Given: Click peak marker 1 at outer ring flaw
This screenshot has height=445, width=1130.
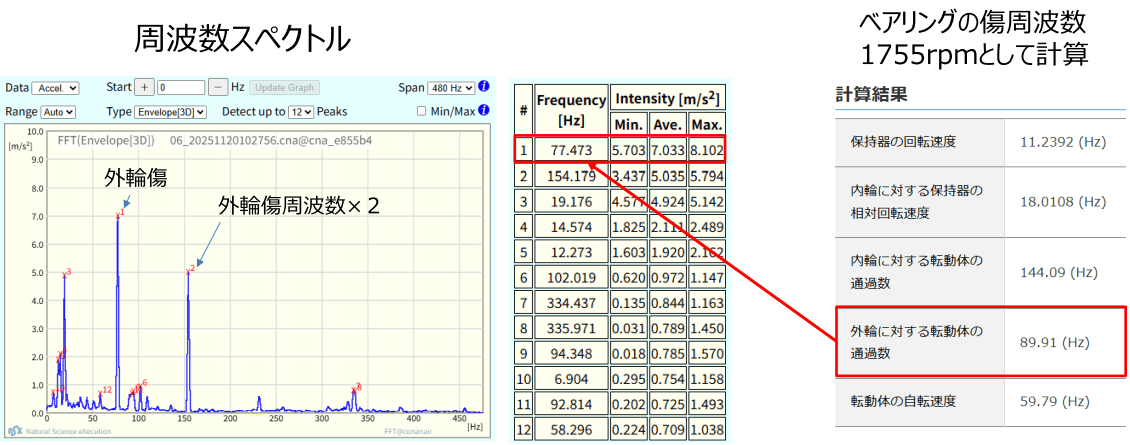Looking at the screenshot, I should 119,214.
